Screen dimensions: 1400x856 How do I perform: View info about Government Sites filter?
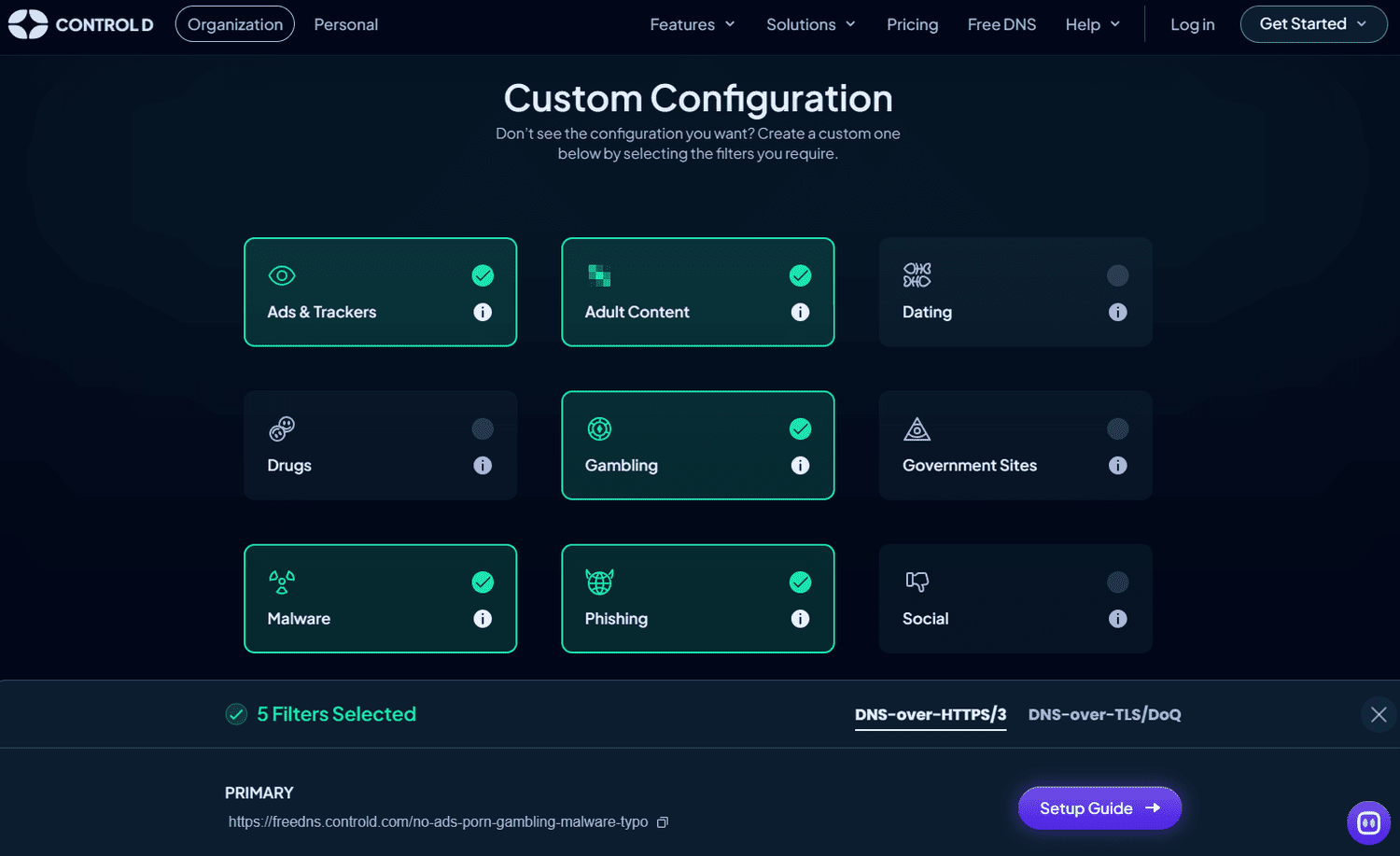[x=1117, y=466]
